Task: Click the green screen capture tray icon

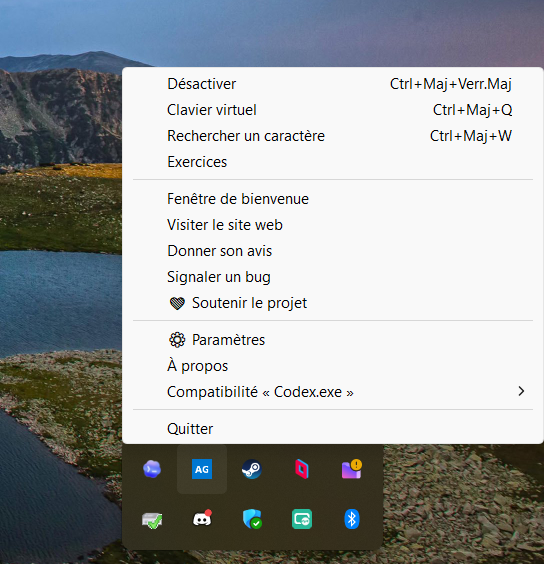Action: 302,519
